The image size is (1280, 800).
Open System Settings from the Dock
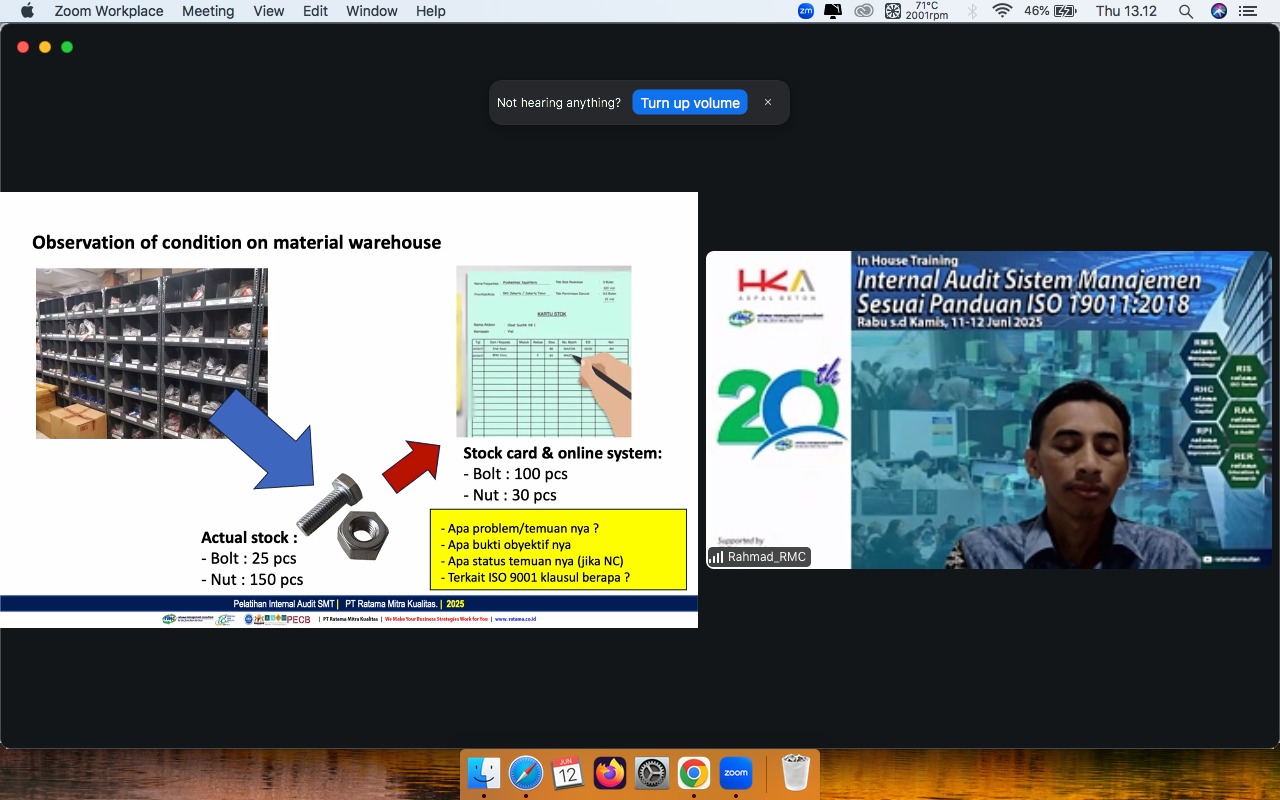(652, 773)
